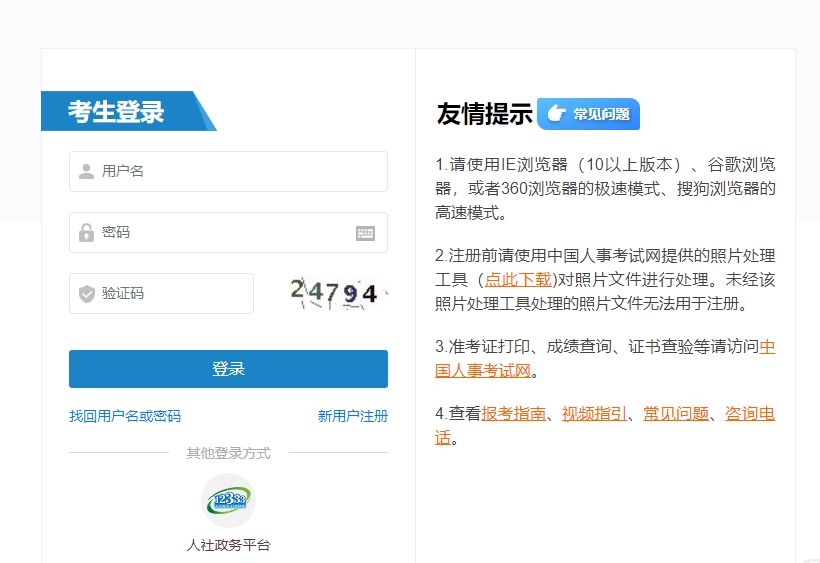Click the pointing hand icon beside 友情提示
This screenshot has width=820, height=563.
[556, 114]
